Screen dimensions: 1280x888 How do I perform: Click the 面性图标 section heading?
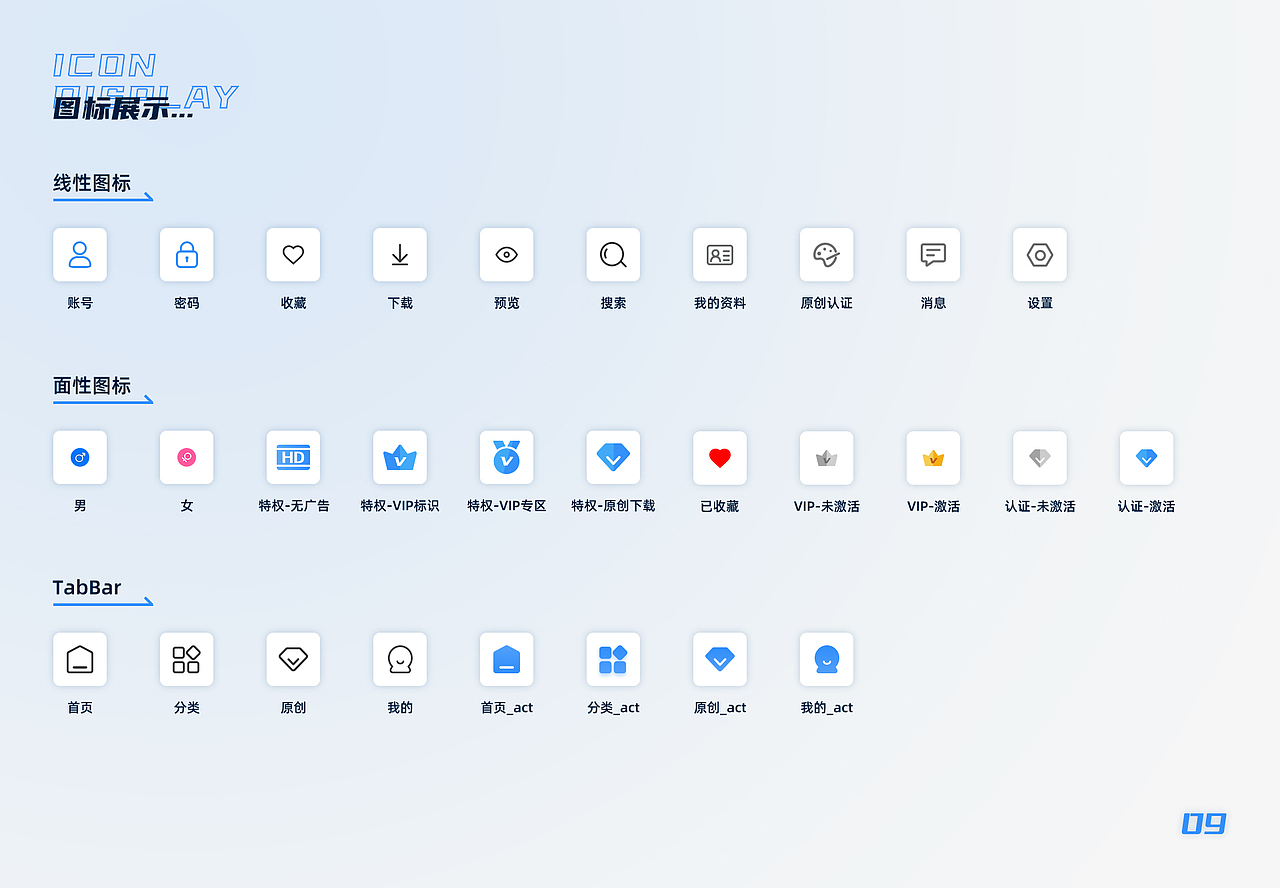tap(92, 386)
